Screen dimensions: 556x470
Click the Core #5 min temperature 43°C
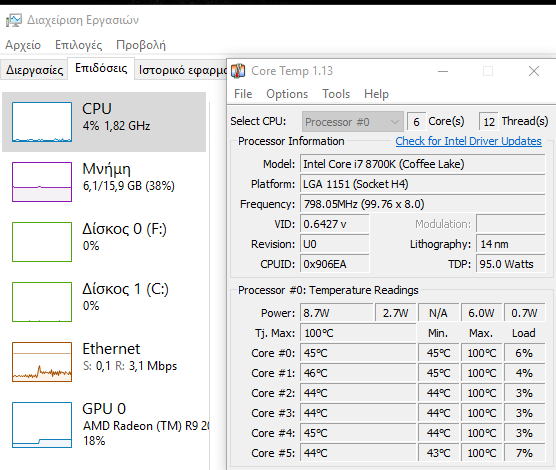pyautogui.click(x=438, y=453)
